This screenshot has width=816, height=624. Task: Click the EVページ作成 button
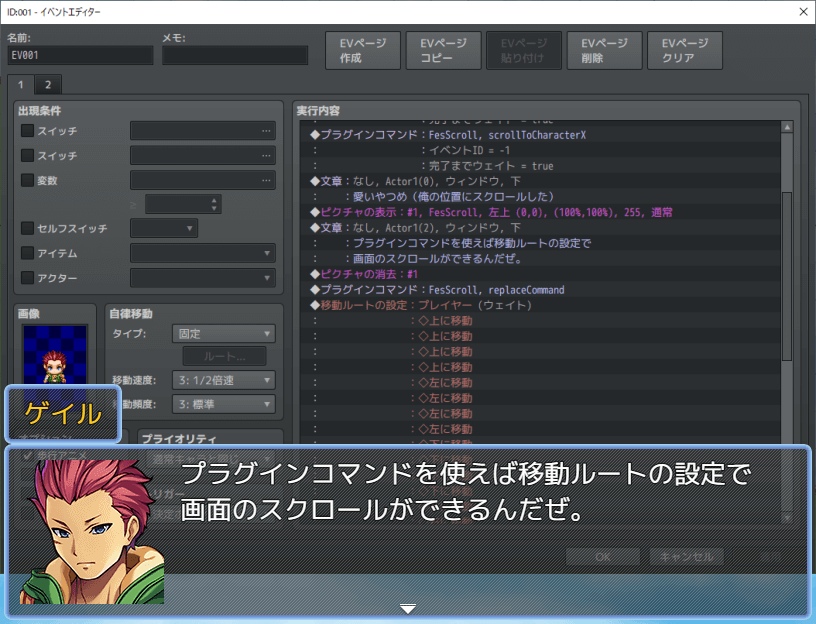click(363, 50)
